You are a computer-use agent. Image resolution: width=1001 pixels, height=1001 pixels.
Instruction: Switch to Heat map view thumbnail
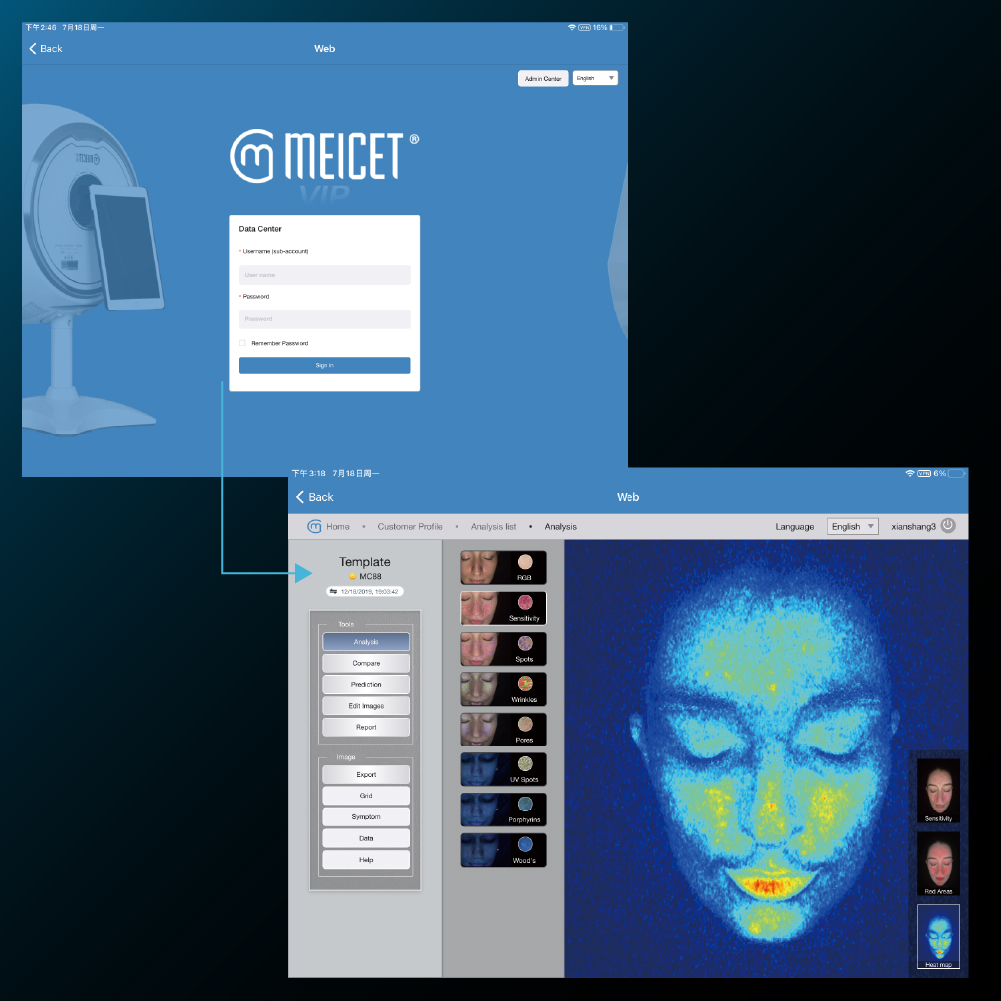(x=938, y=936)
